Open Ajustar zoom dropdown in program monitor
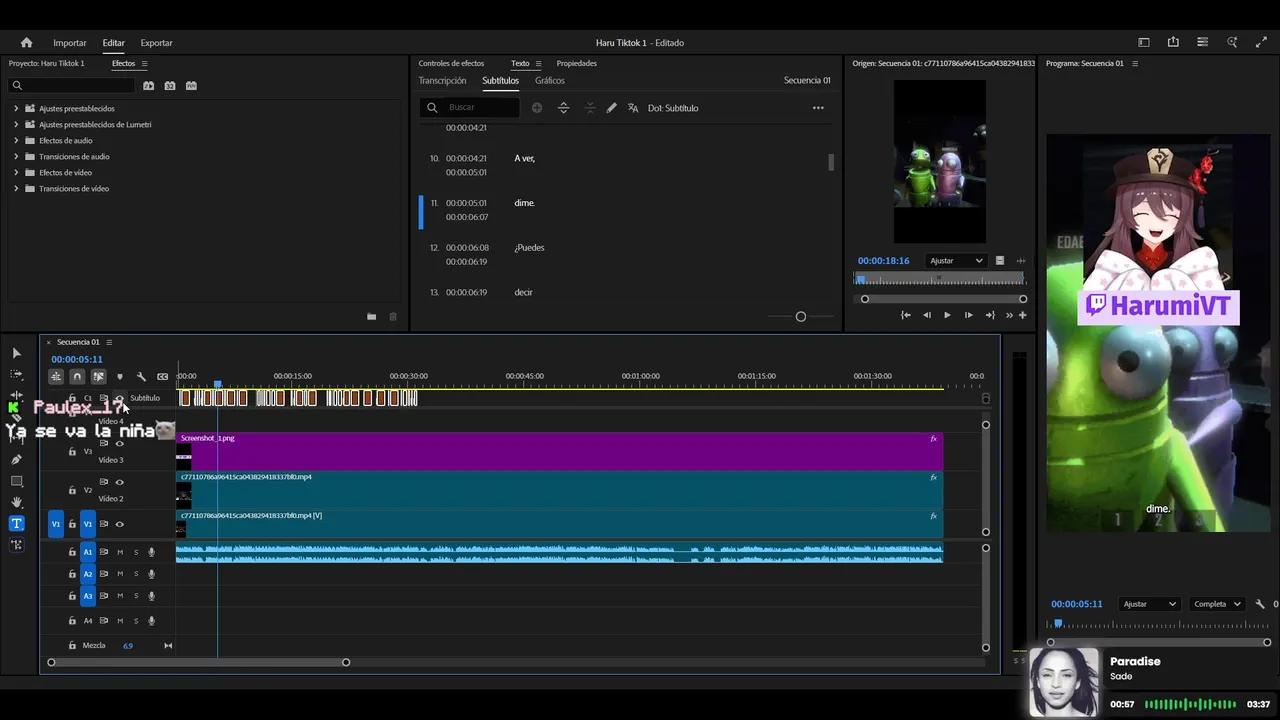 pyautogui.click(x=1149, y=604)
